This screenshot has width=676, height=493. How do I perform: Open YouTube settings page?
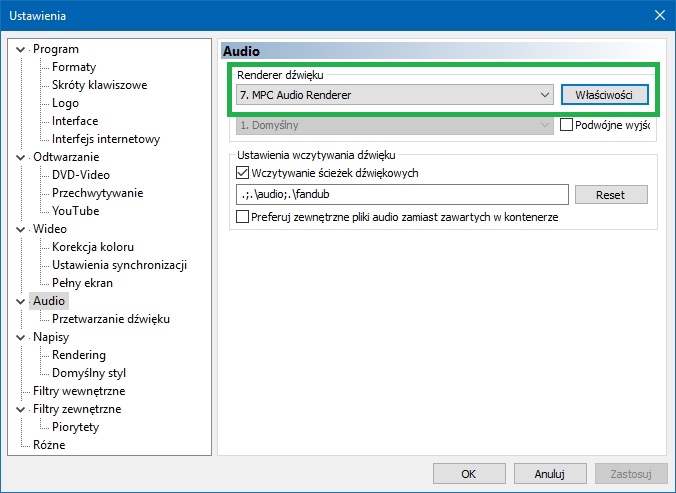point(75,211)
